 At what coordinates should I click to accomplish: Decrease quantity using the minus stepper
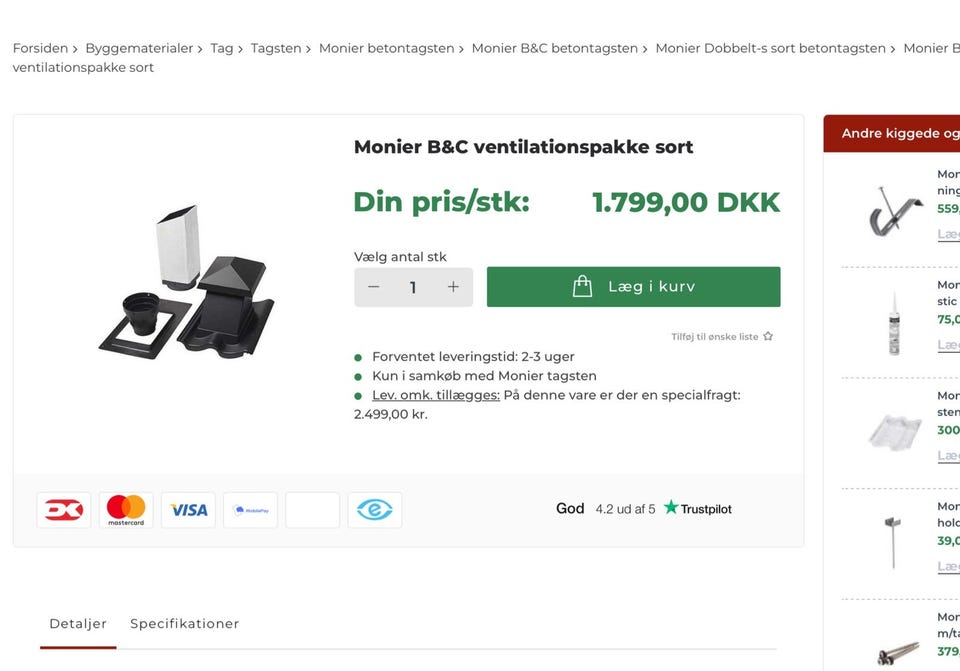(373, 286)
